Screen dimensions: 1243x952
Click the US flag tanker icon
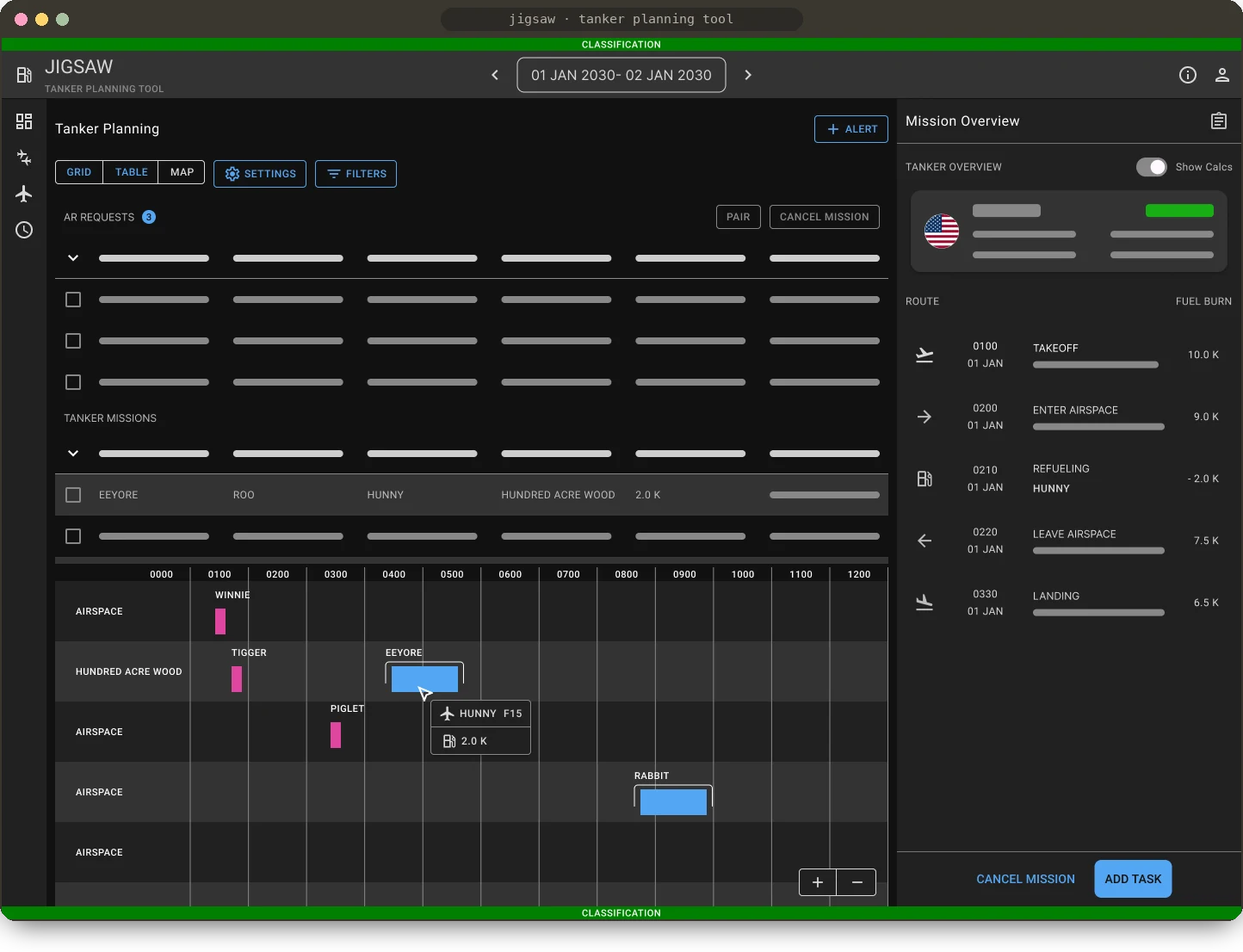[x=942, y=231]
